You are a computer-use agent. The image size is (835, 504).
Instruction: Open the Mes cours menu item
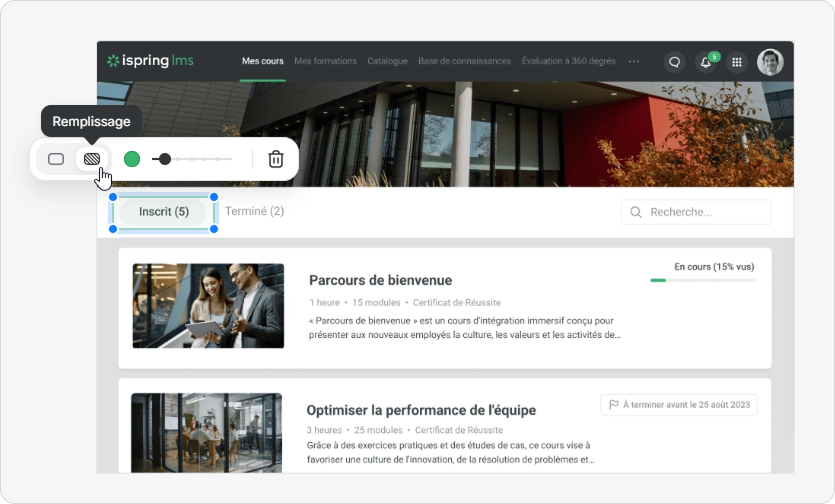pyautogui.click(x=263, y=62)
